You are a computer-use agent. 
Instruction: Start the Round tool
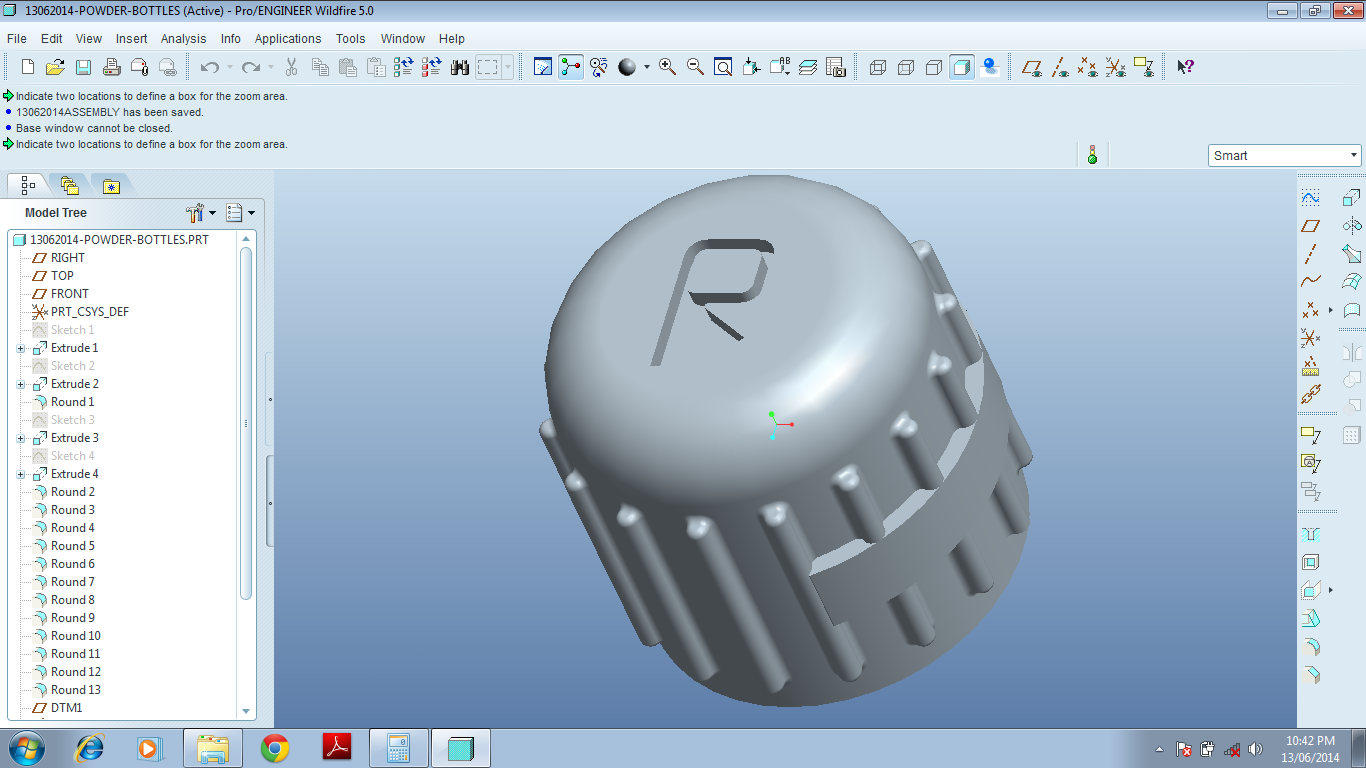point(1311,646)
